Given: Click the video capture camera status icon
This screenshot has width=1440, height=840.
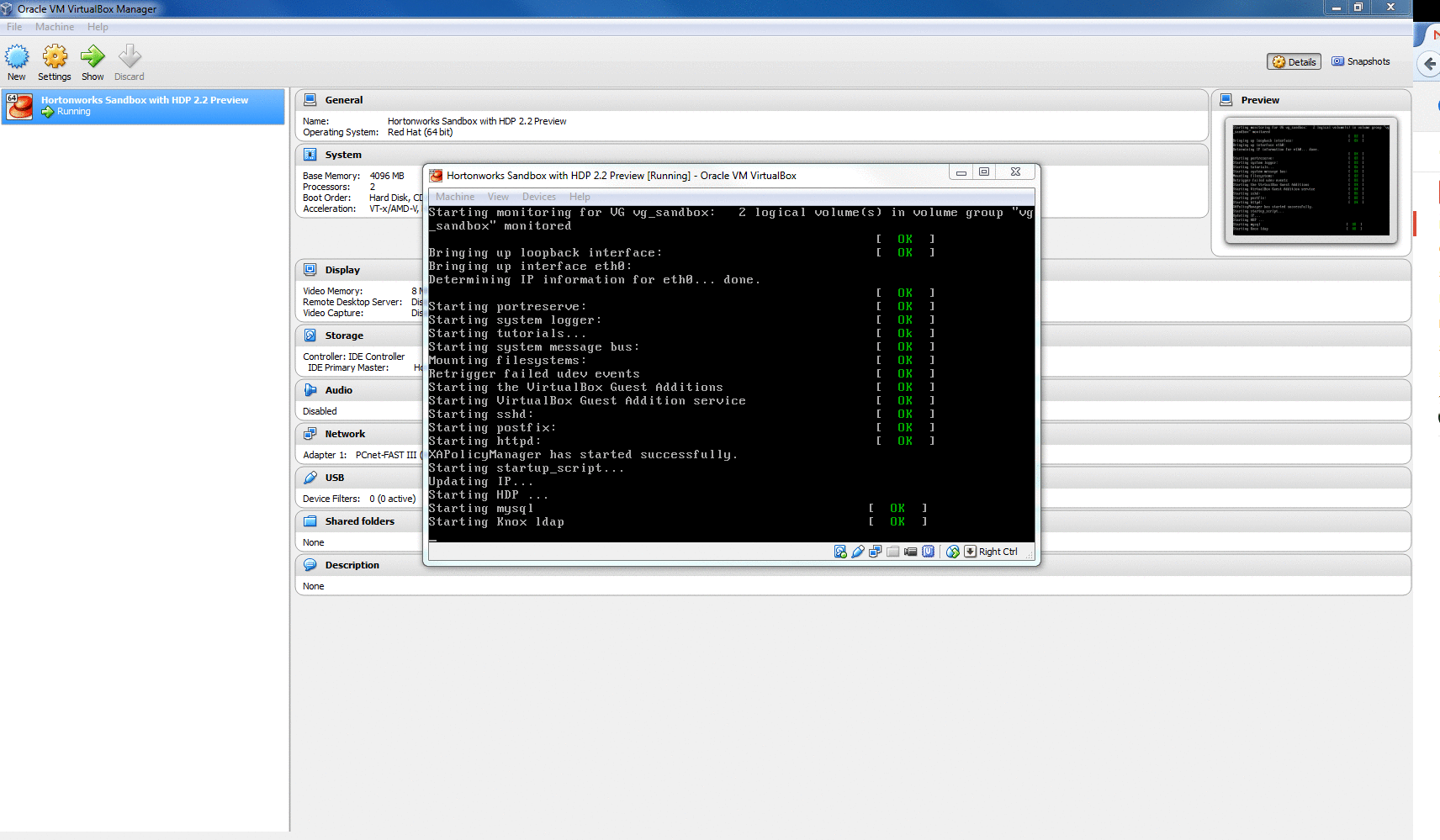Looking at the screenshot, I should click(910, 552).
